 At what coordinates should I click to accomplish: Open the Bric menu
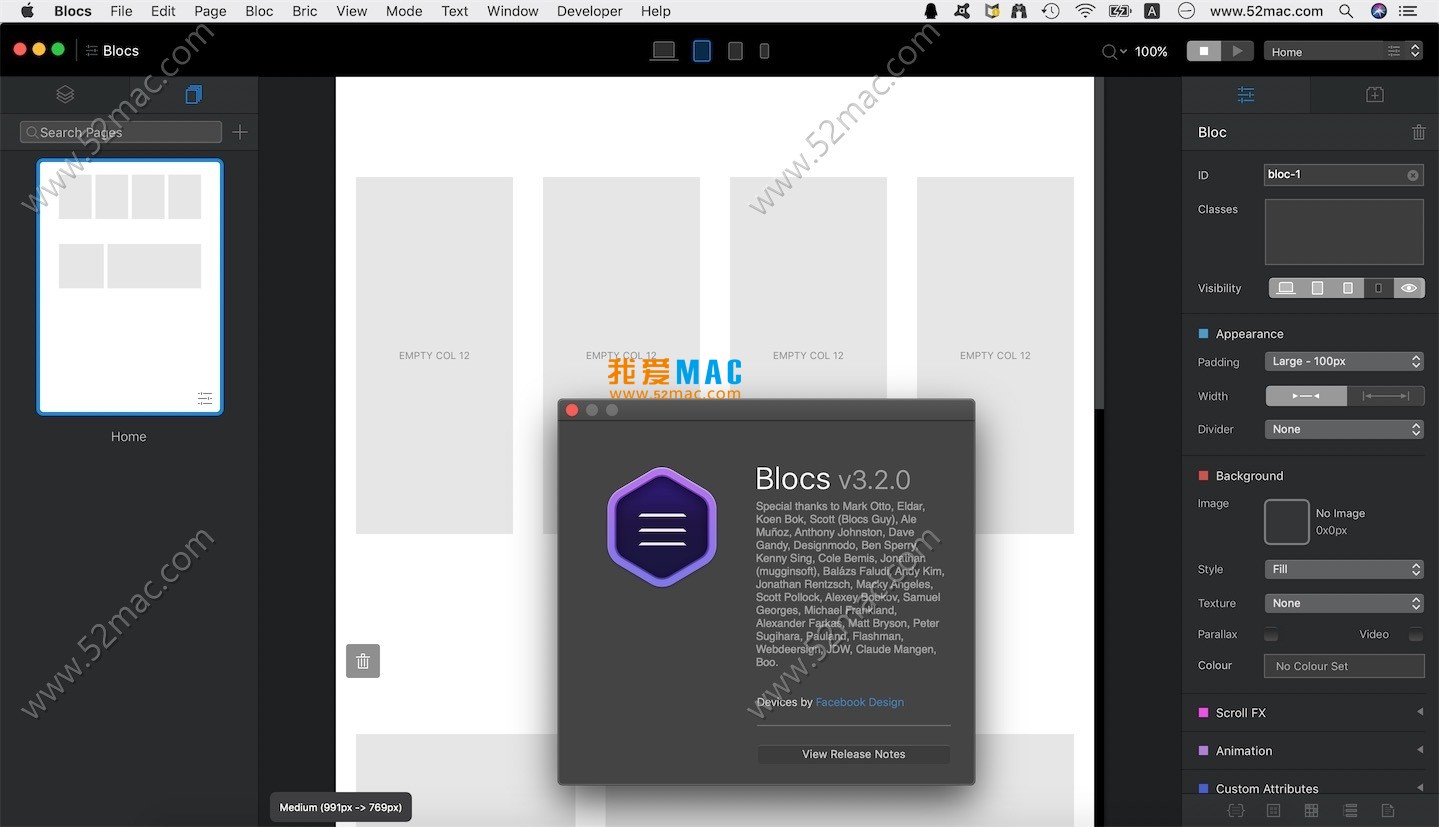click(x=305, y=11)
